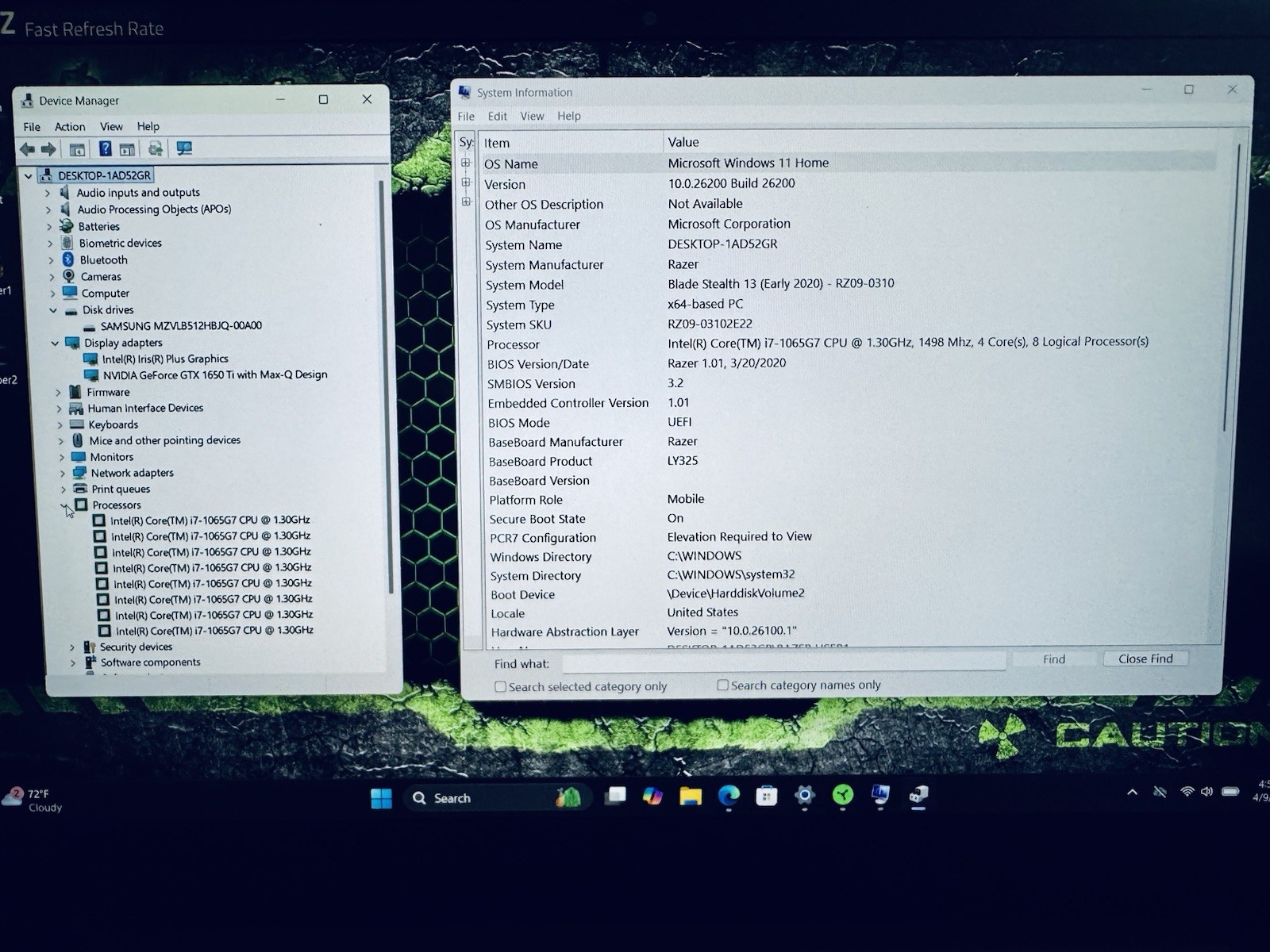Viewport: 1270px width, 952px height.
Task: Click scan for hardware changes monitor icon
Action: [x=184, y=148]
